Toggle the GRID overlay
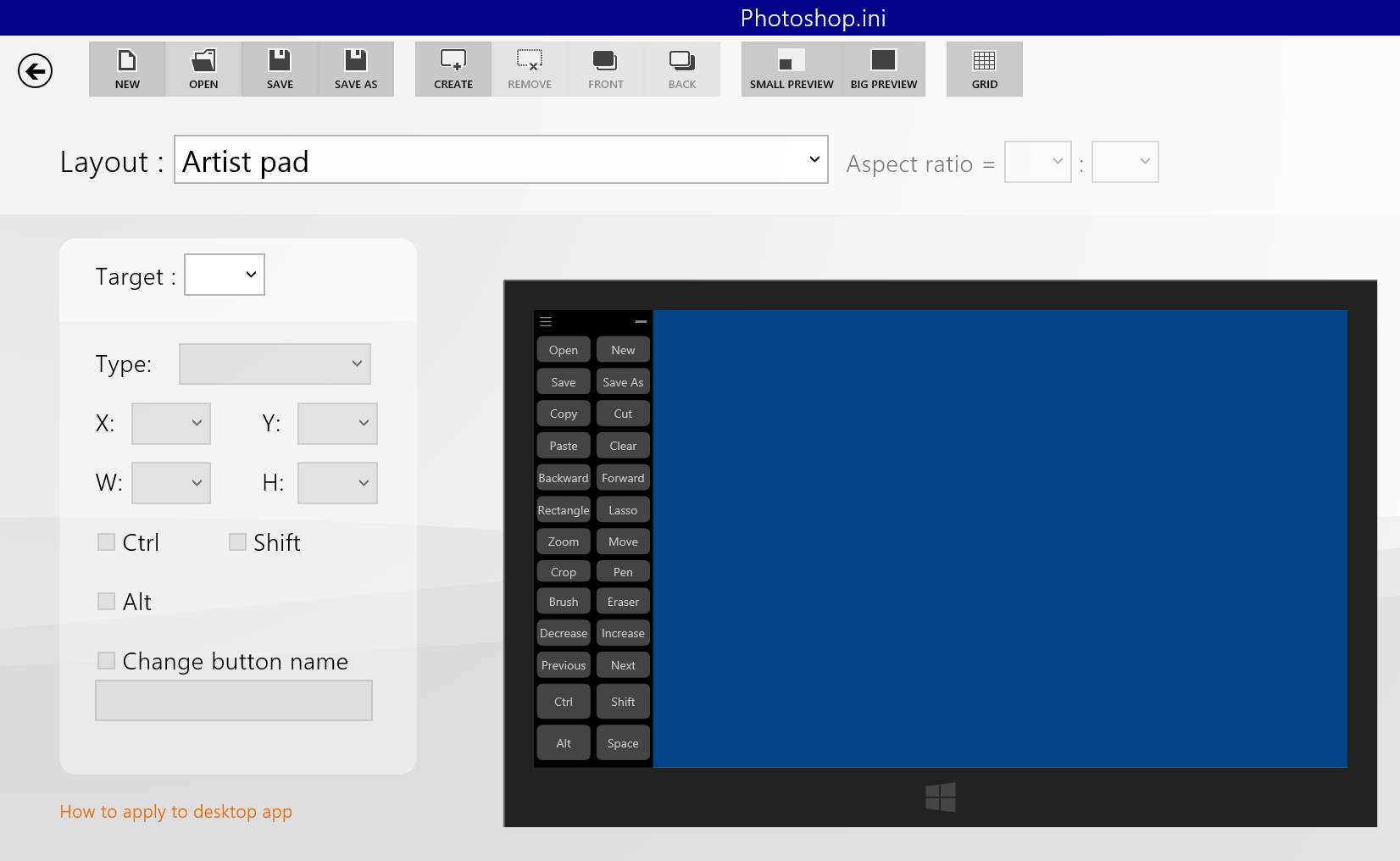The width and height of the screenshot is (1400, 861). coord(985,69)
